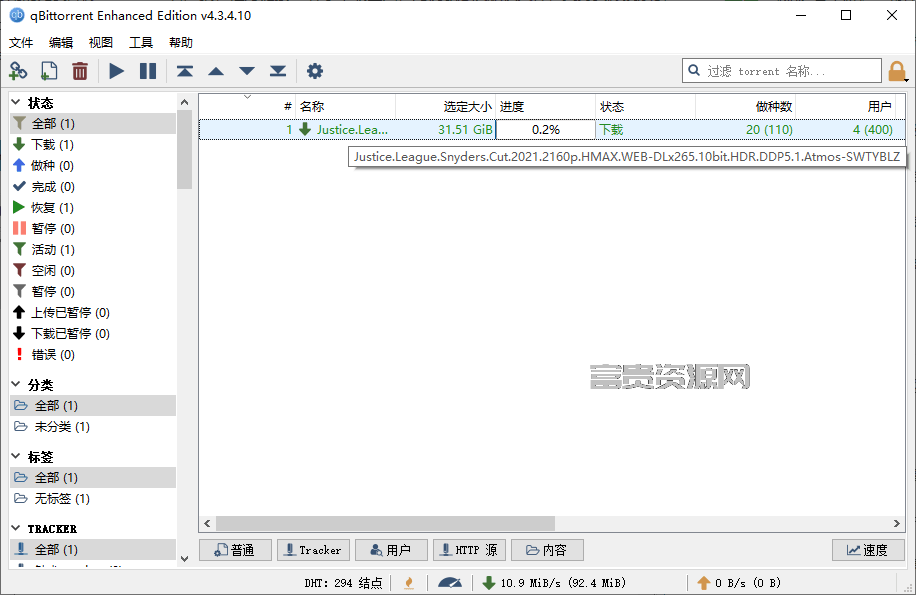916x595 pixels.
Task: Select 全部 (1) under 状态
Action: (x=93, y=124)
